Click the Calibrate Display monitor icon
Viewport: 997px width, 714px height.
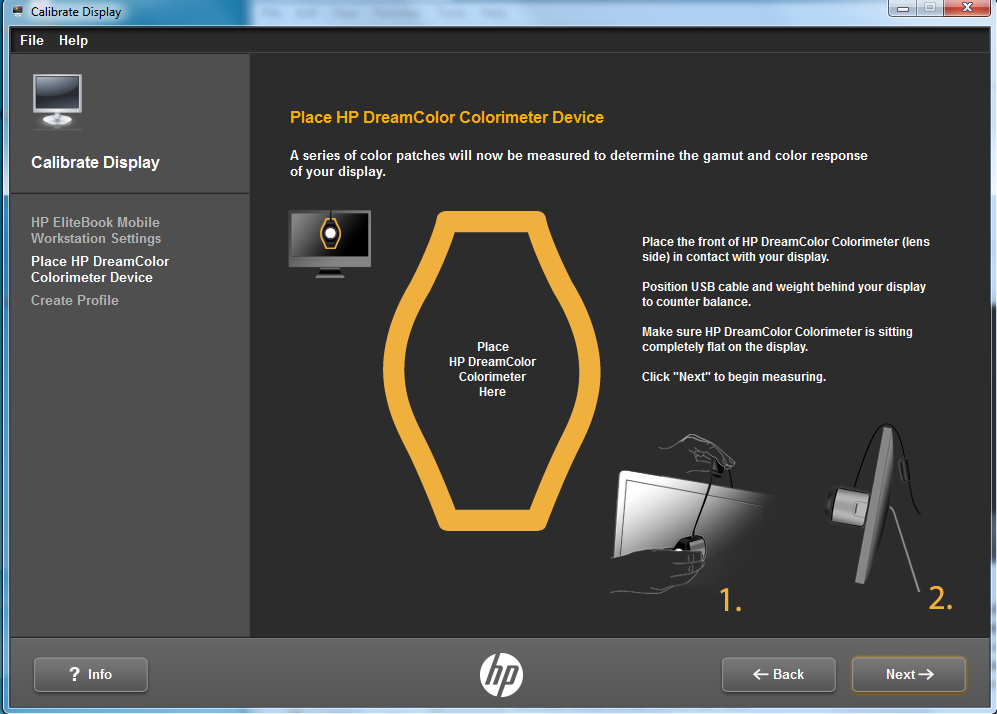(56, 100)
